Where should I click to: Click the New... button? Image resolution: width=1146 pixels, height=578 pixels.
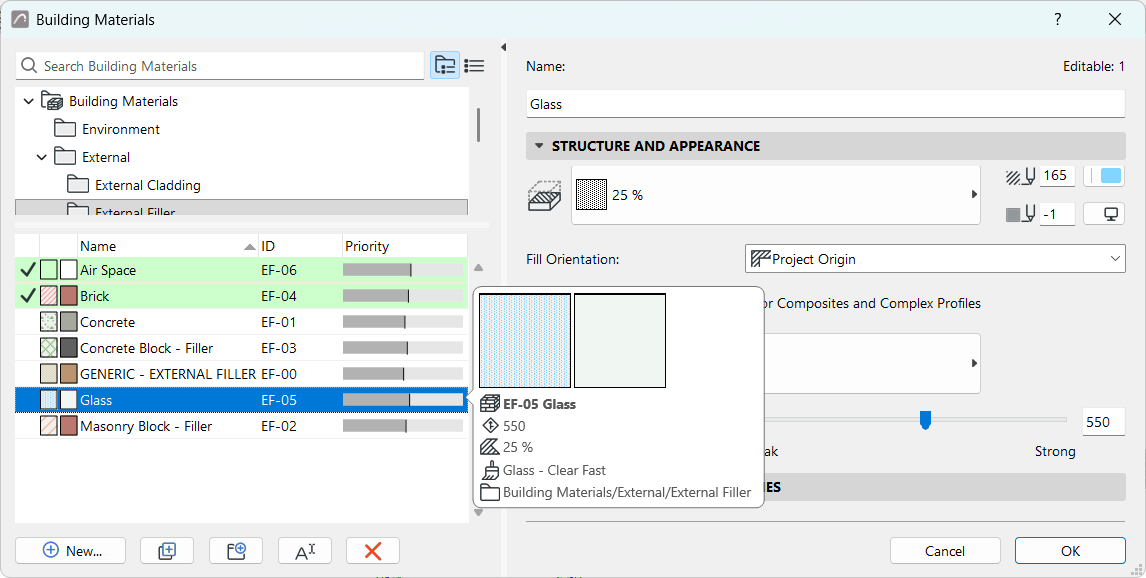pos(71,551)
